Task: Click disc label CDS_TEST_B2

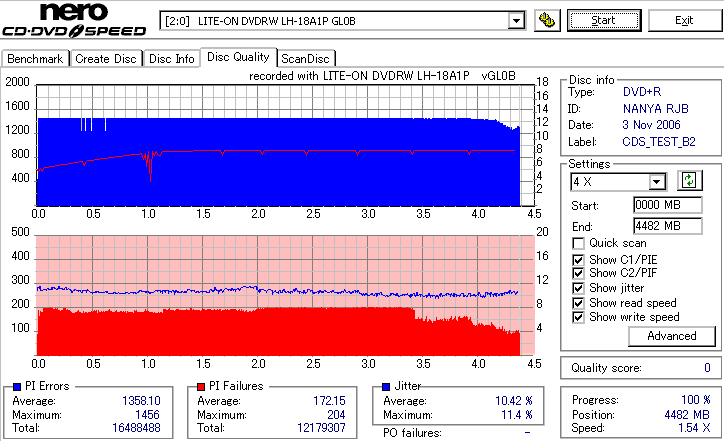Action: 659,142
